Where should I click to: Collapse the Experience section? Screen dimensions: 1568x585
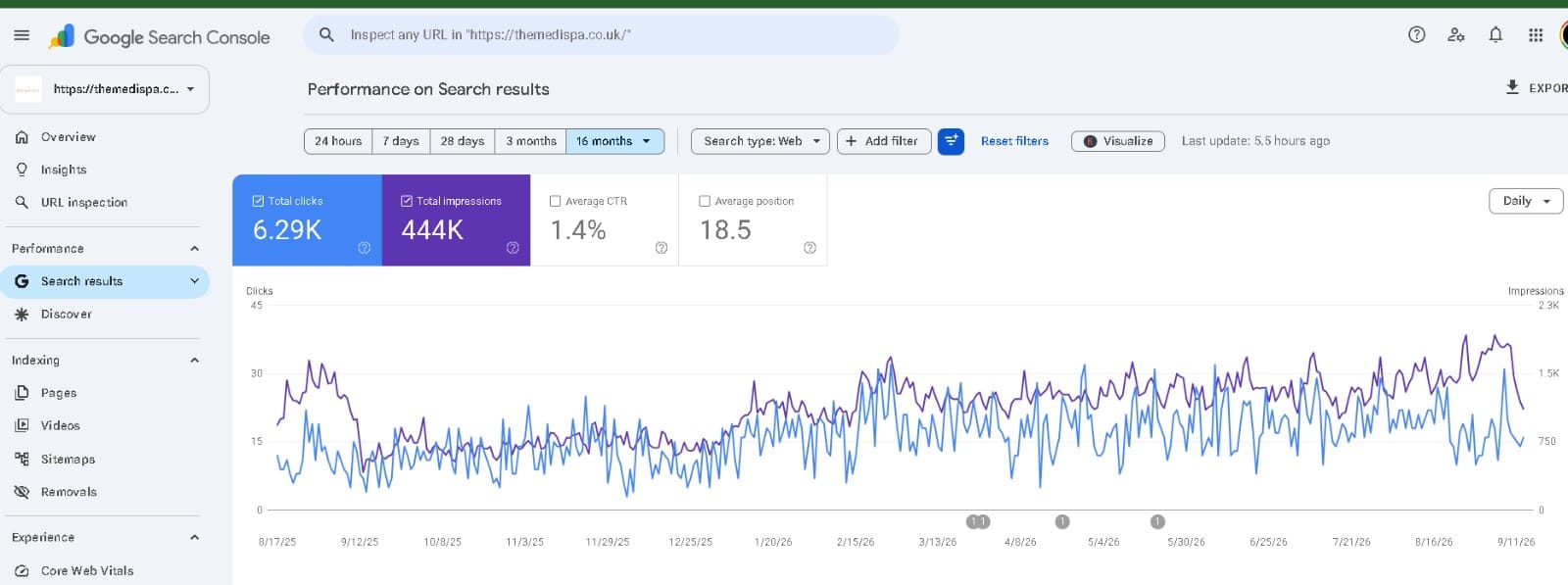point(194,538)
